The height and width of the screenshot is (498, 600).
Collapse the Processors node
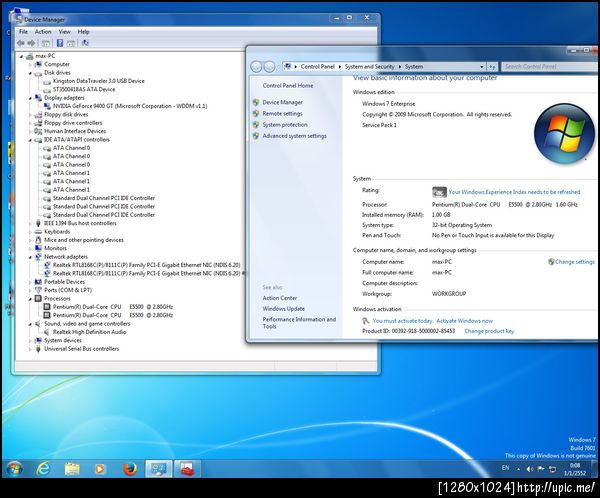32,298
